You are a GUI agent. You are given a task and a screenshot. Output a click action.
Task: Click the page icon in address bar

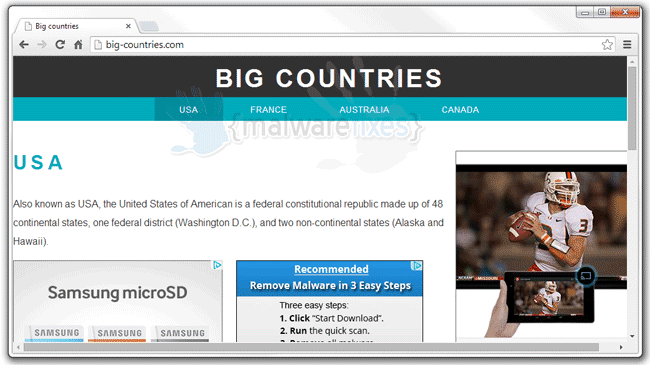coord(98,44)
